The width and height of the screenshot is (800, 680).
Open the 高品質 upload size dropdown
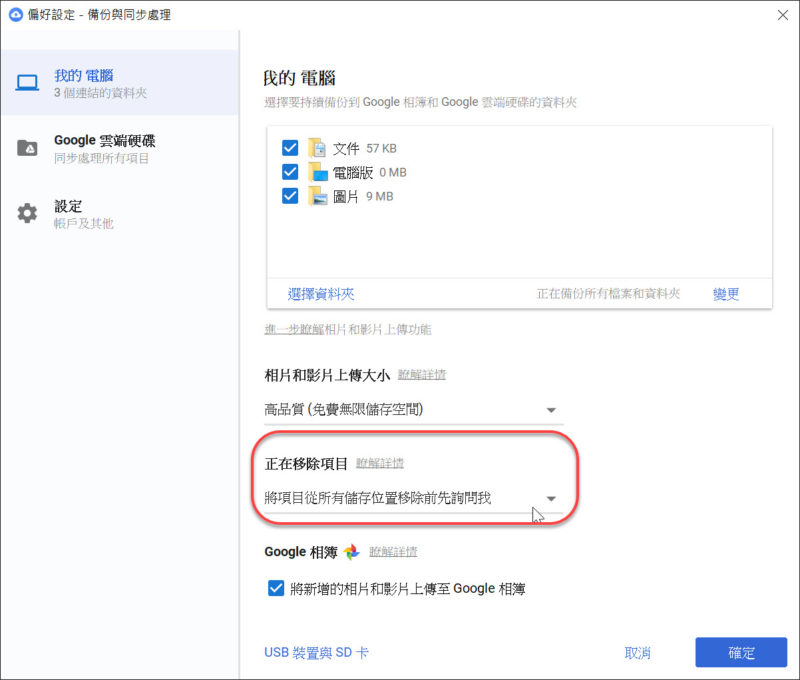(x=413, y=410)
